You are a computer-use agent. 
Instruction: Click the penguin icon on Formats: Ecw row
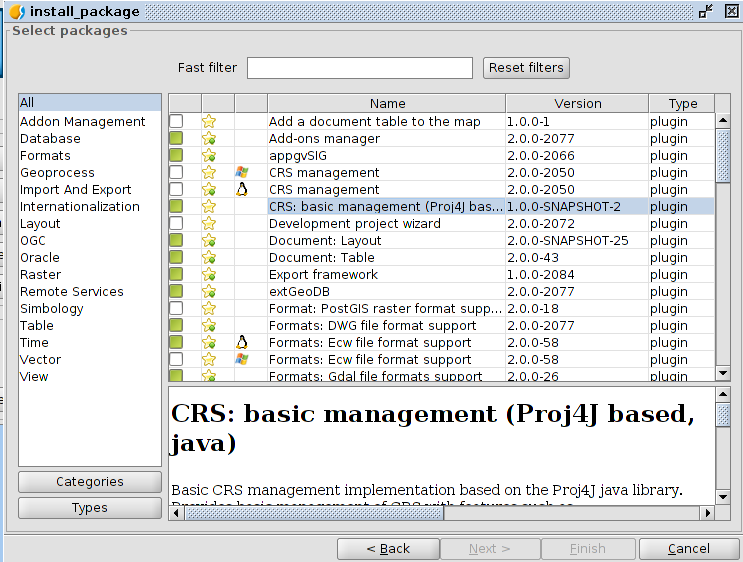241,342
